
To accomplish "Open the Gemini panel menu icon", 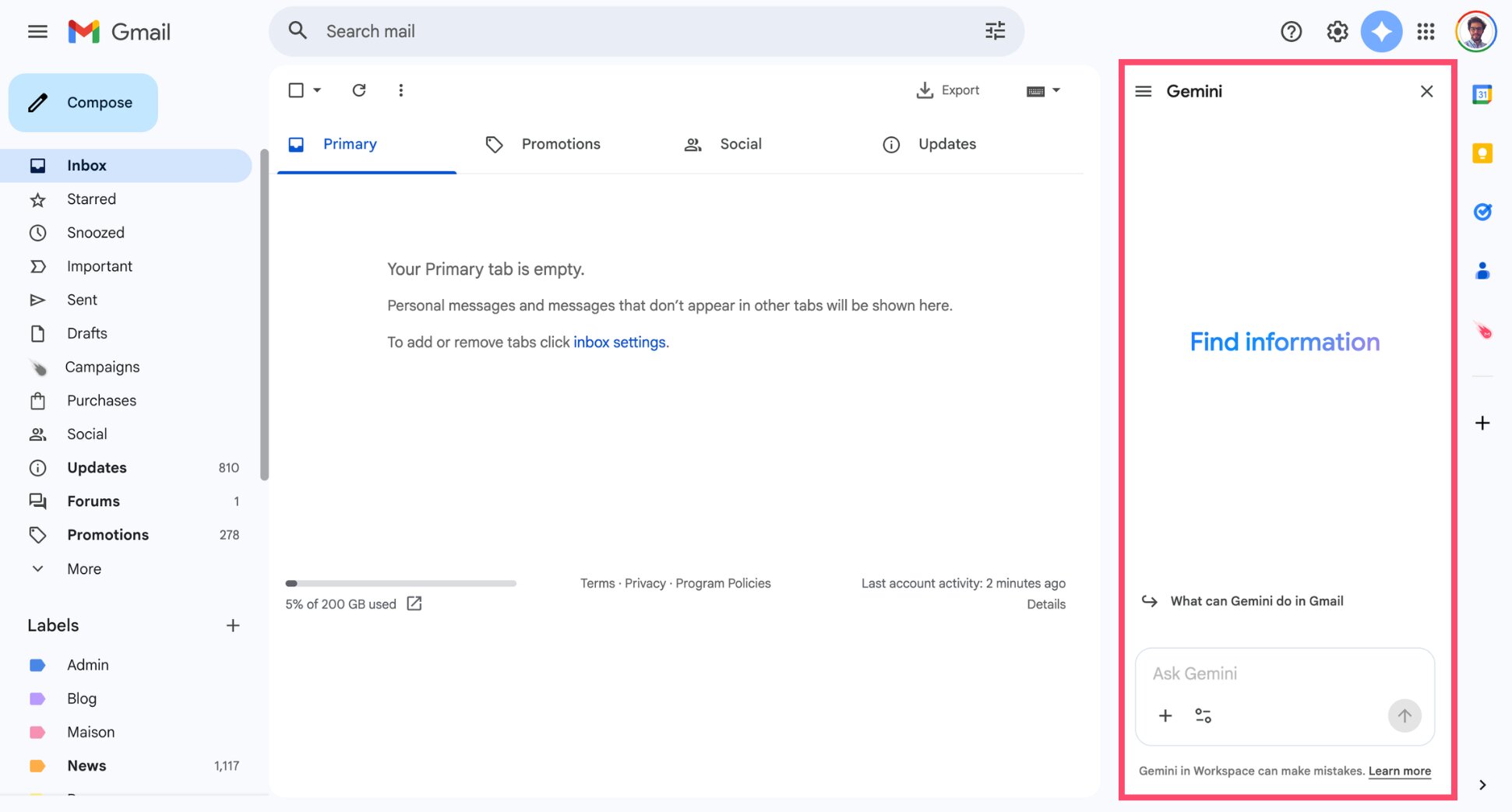I will click(1143, 92).
